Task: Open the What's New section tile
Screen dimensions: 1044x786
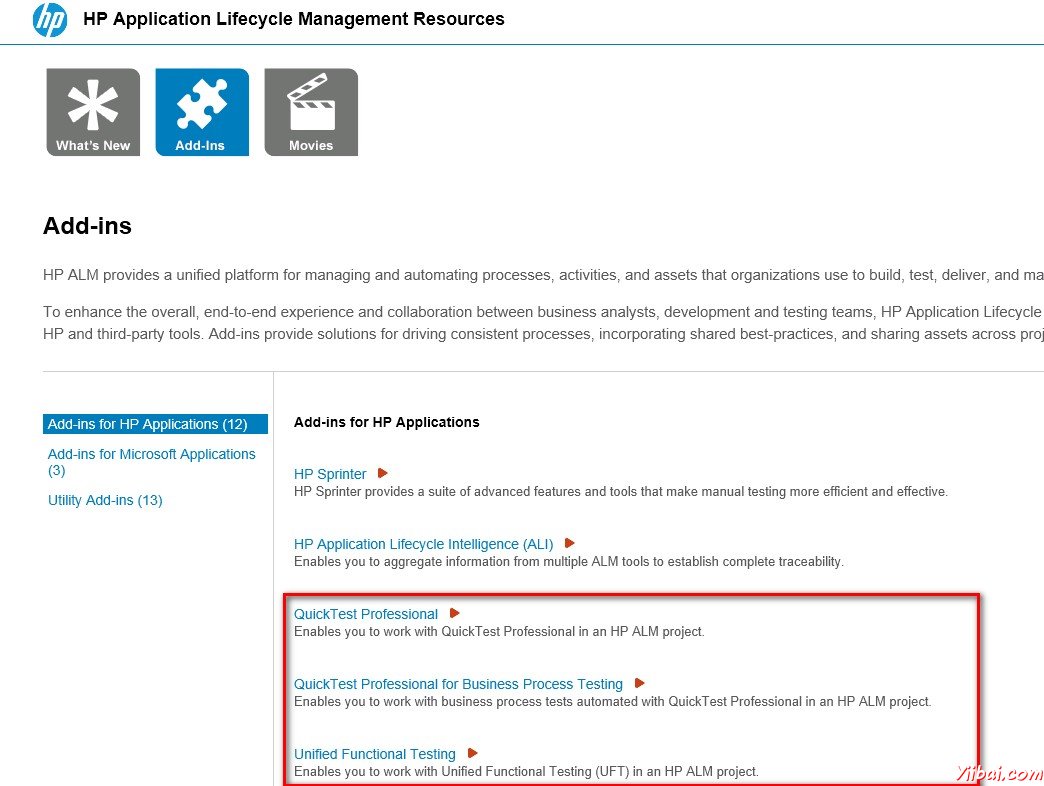Action: [93, 112]
